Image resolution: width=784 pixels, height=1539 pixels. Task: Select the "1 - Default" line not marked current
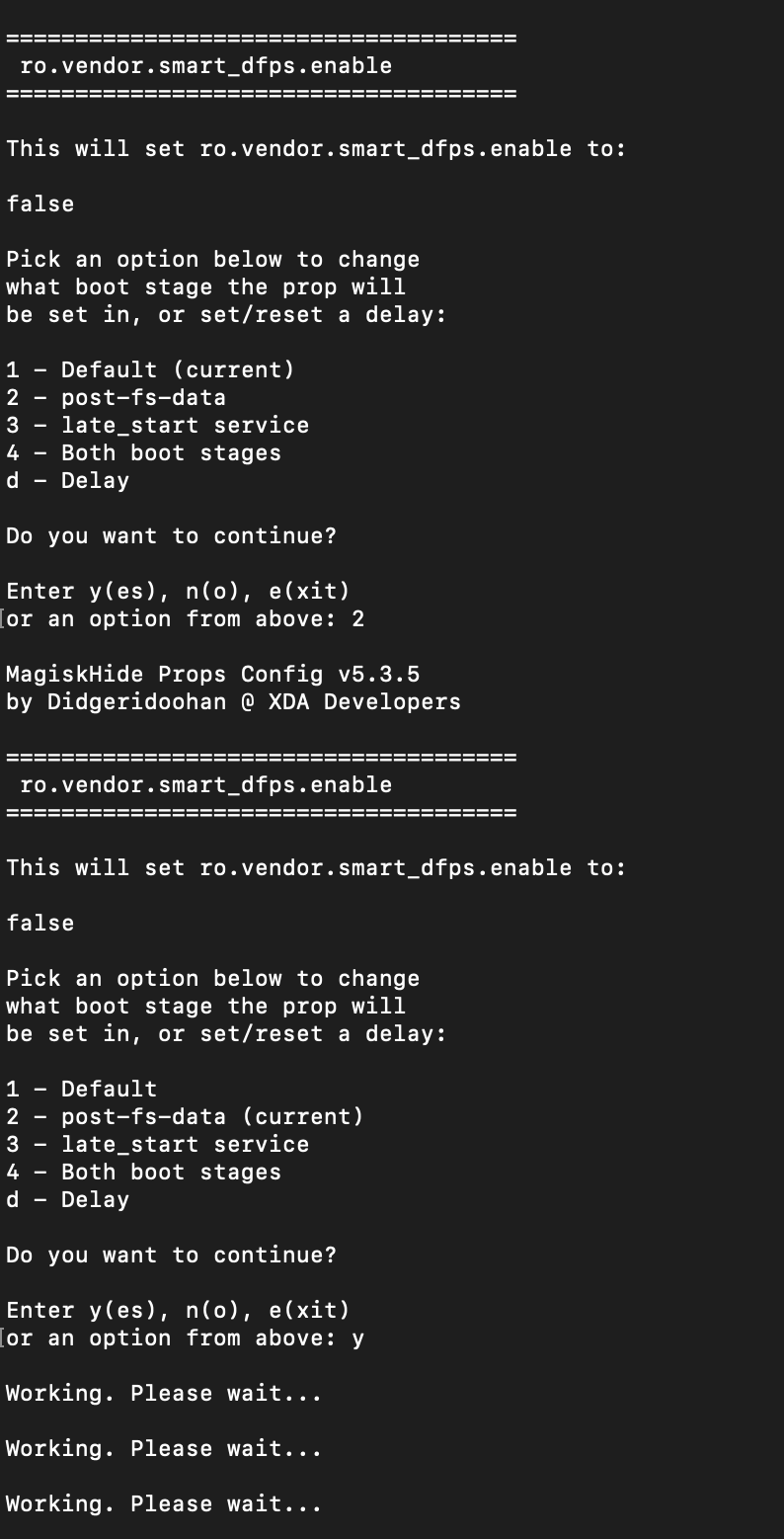pyautogui.click(x=81, y=1090)
